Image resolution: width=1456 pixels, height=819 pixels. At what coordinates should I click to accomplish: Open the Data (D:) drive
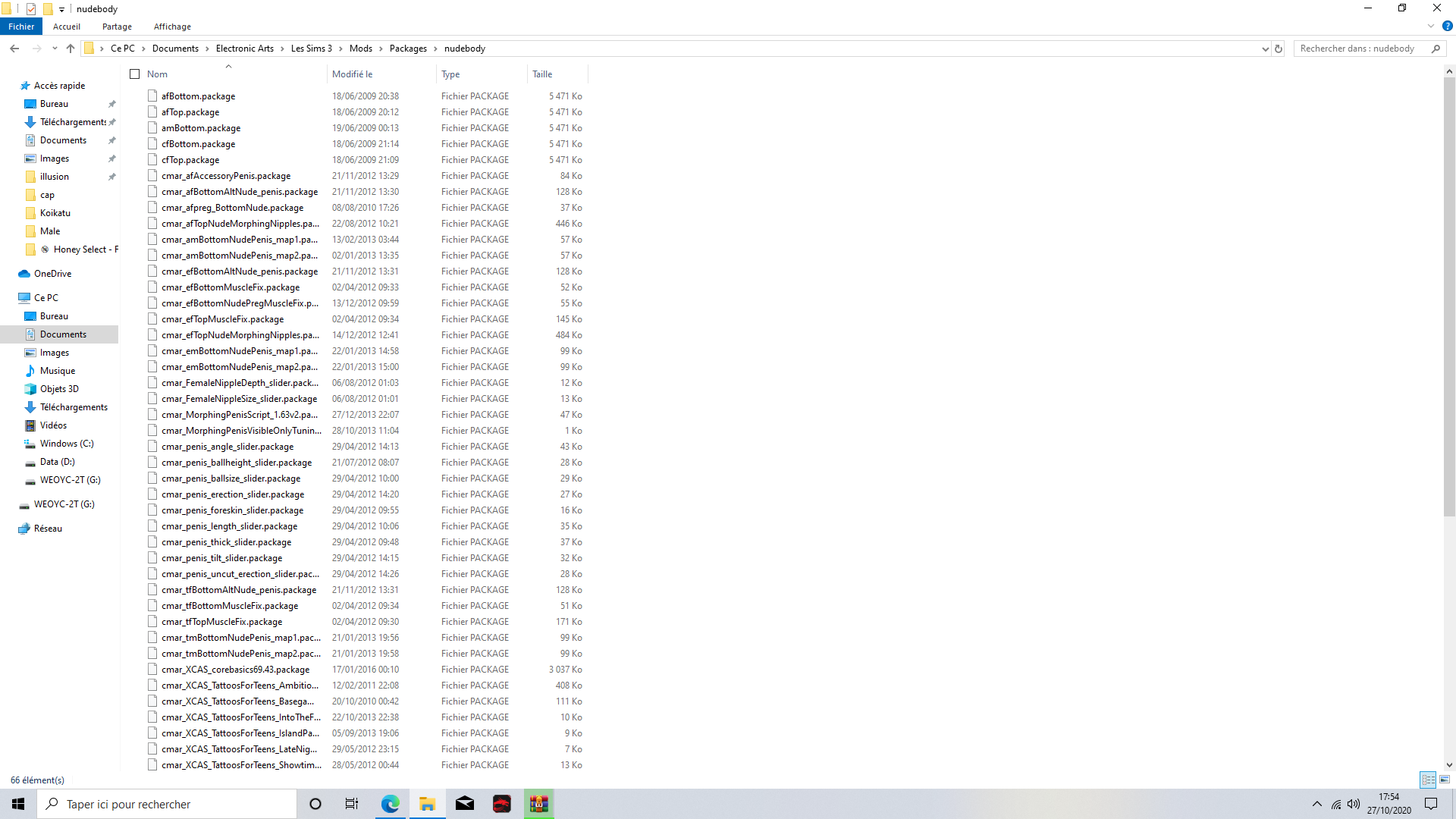(57, 462)
